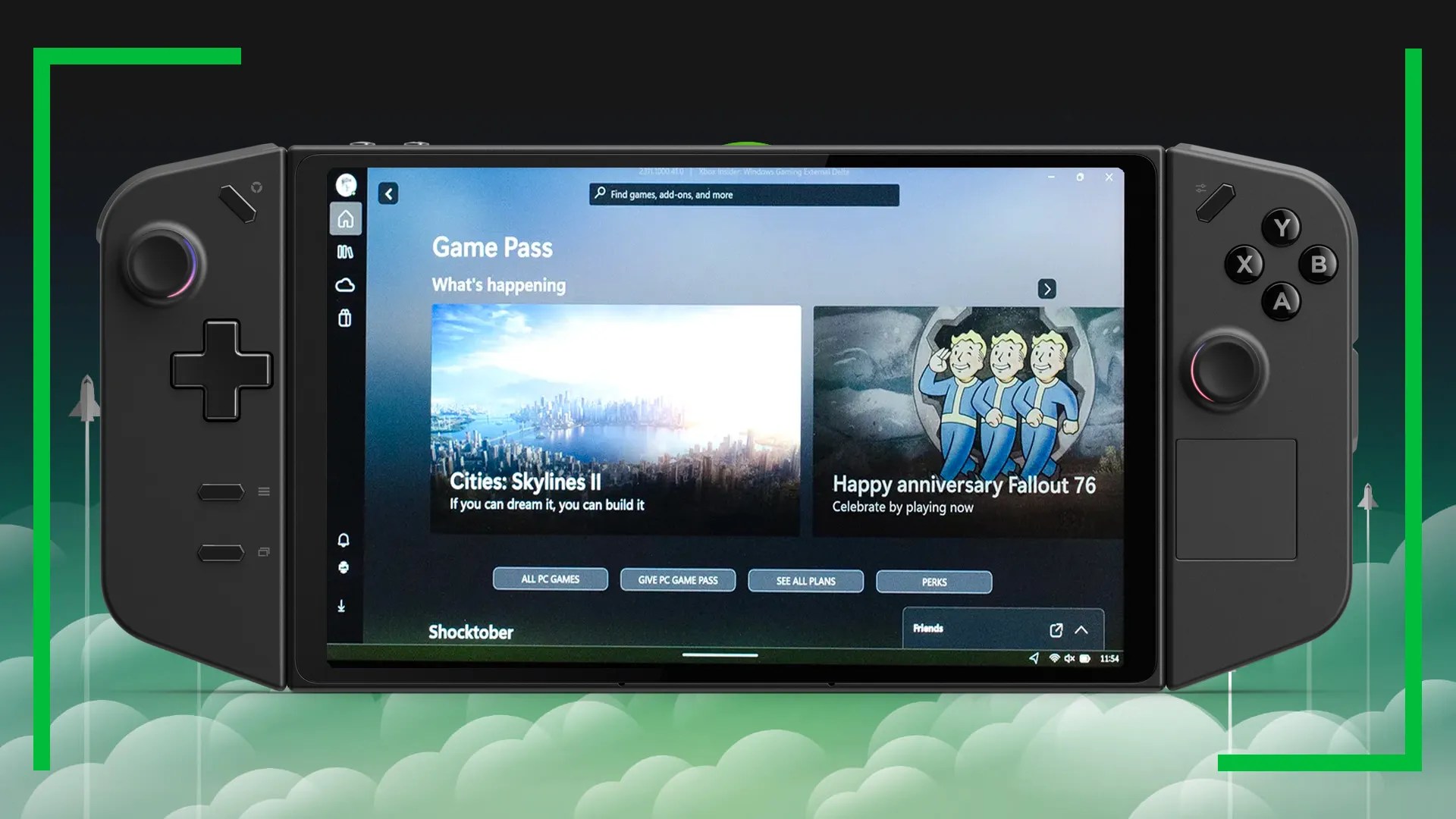
Task: Click the SEE ALL PLANS button
Action: pyautogui.click(x=805, y=581)
